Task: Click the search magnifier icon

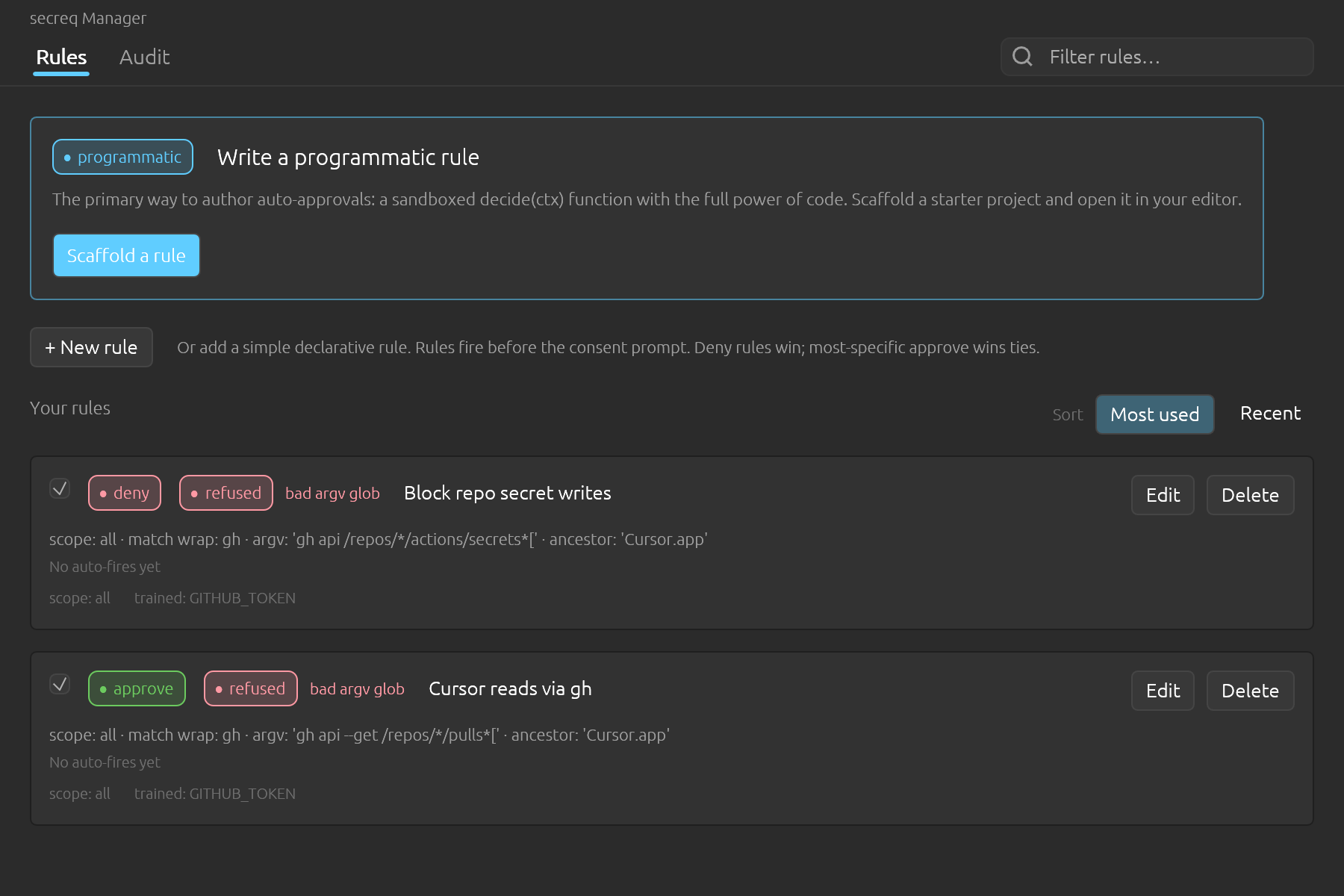Action: tap(1022, 57)
